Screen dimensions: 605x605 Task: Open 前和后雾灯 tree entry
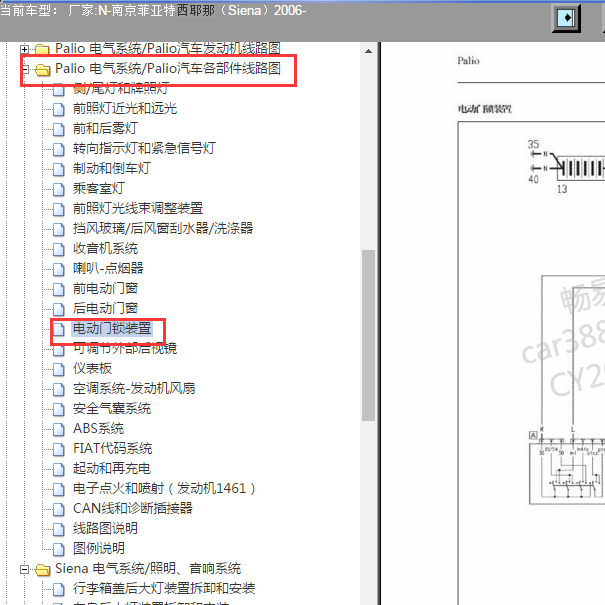click(x=105, y=128)
